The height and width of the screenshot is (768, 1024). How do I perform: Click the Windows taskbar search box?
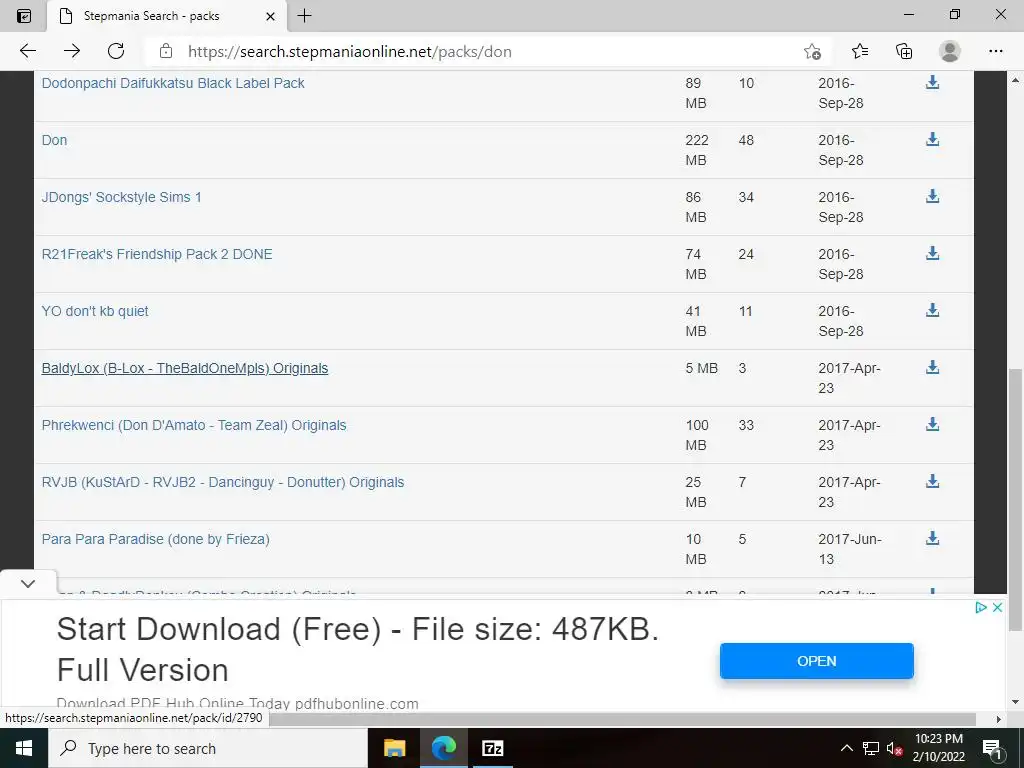click(208, 748)
